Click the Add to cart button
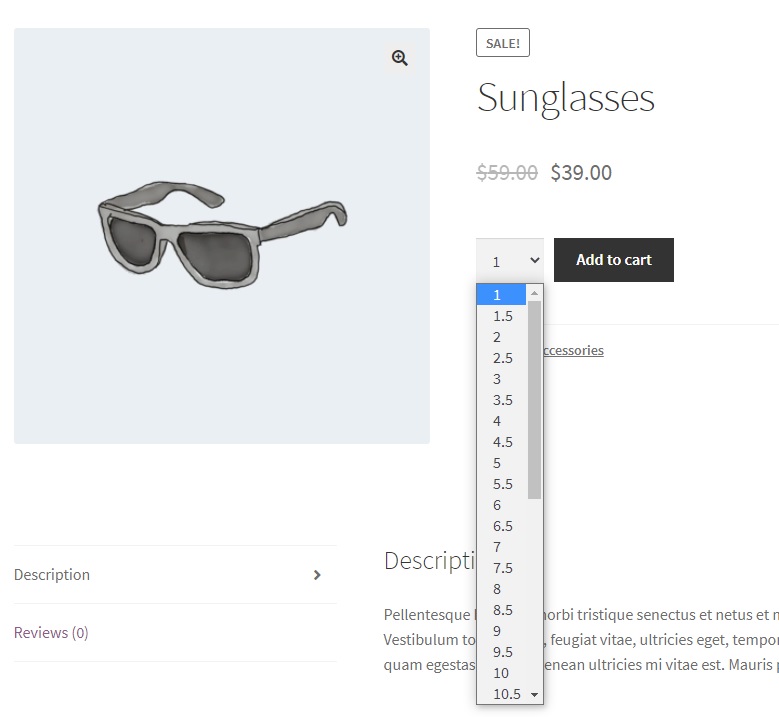 click(x=614, y=260)
